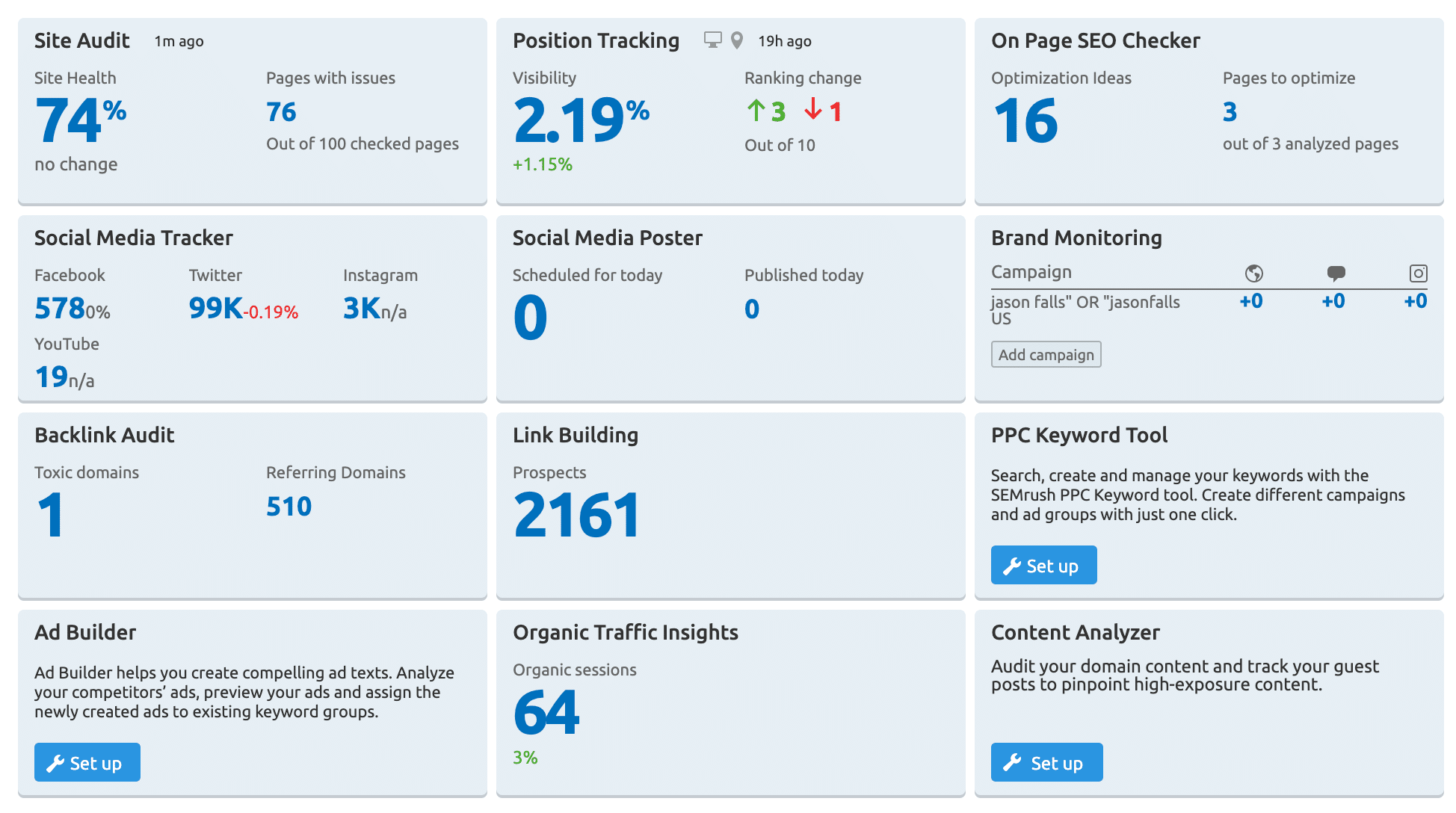This screenshot has height=813, width=1456.
Task: Click the 510 Referring Domains value
Action: (289, 507)
